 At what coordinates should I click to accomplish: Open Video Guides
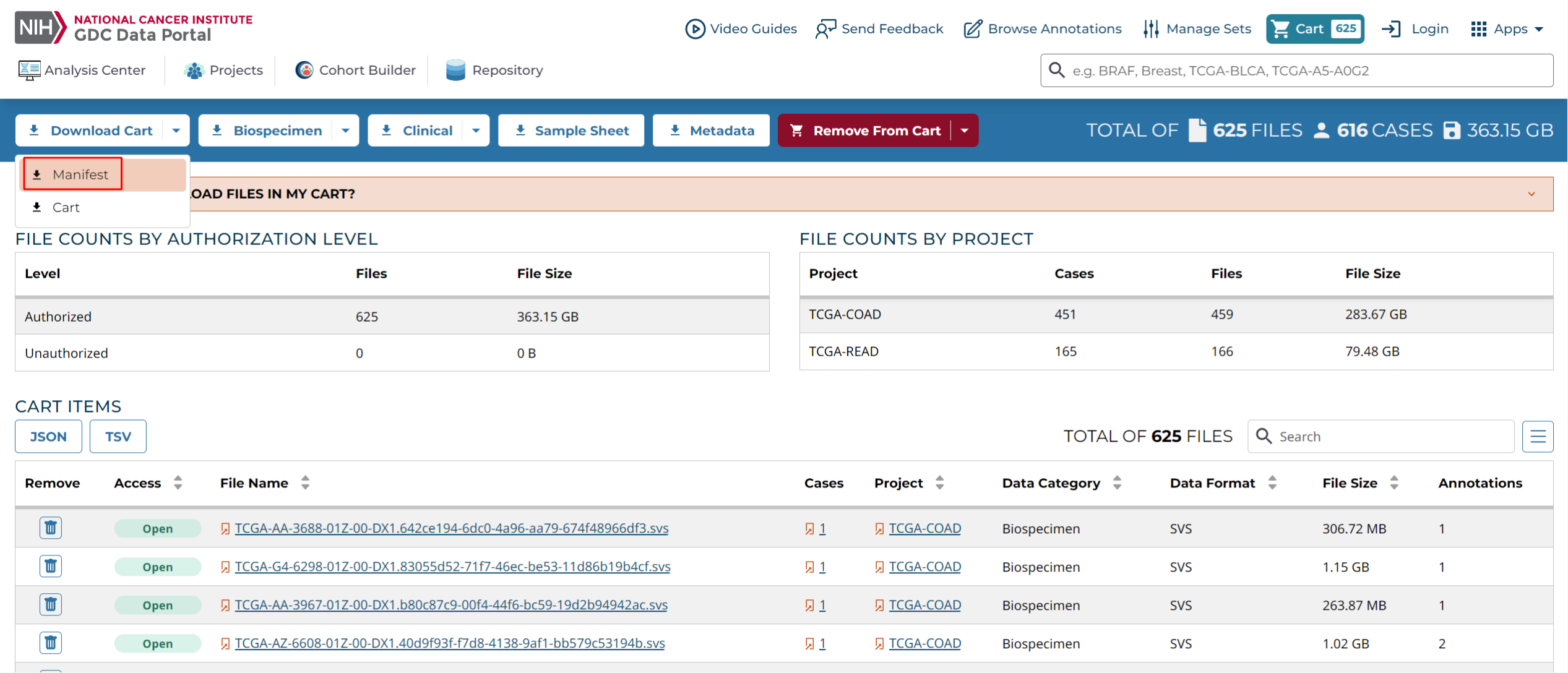[741, 28]
